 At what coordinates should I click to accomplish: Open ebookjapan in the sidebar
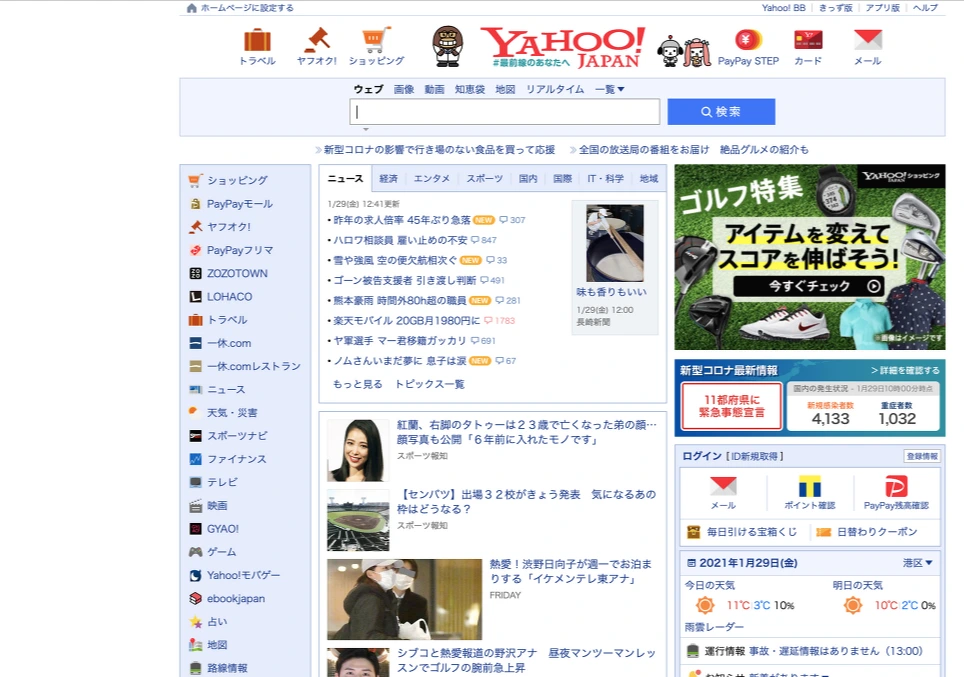(x=235, y=598)
